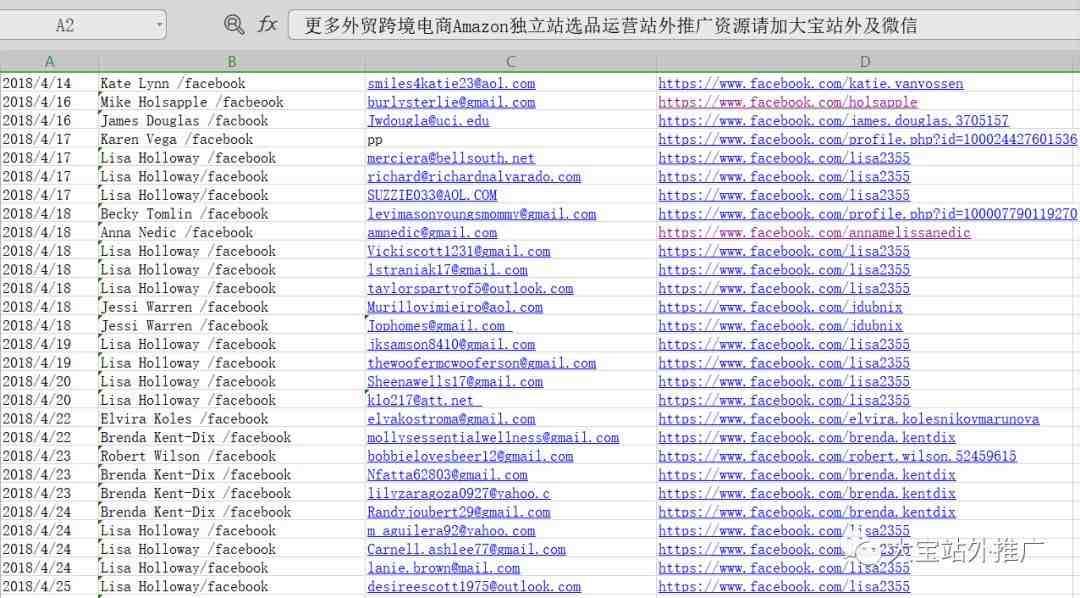Open the lstraniak17@gmail.com email link
Viewport: 1080px width, 598px height.
(447, 269)
